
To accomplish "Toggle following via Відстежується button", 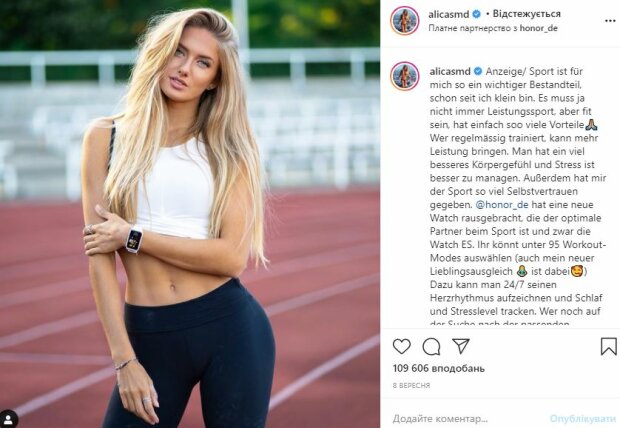I will (x=526, y=14).
